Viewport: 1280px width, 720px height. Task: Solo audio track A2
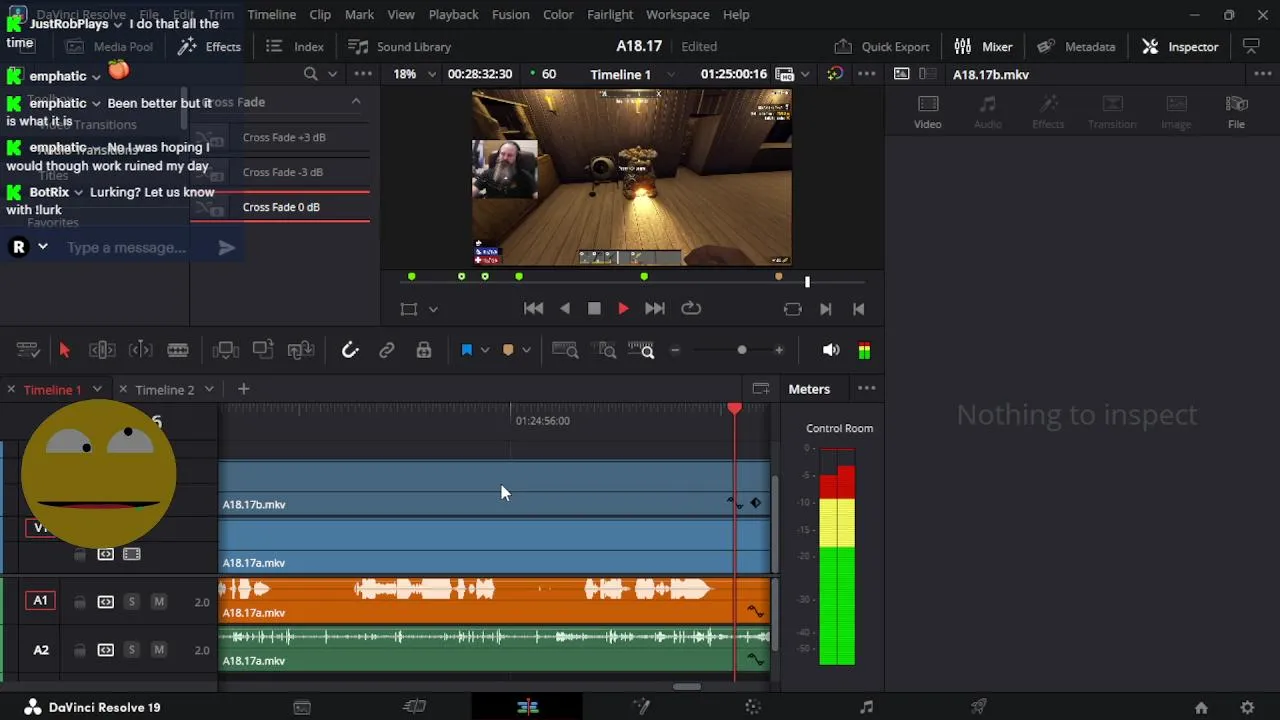(131, 650)
